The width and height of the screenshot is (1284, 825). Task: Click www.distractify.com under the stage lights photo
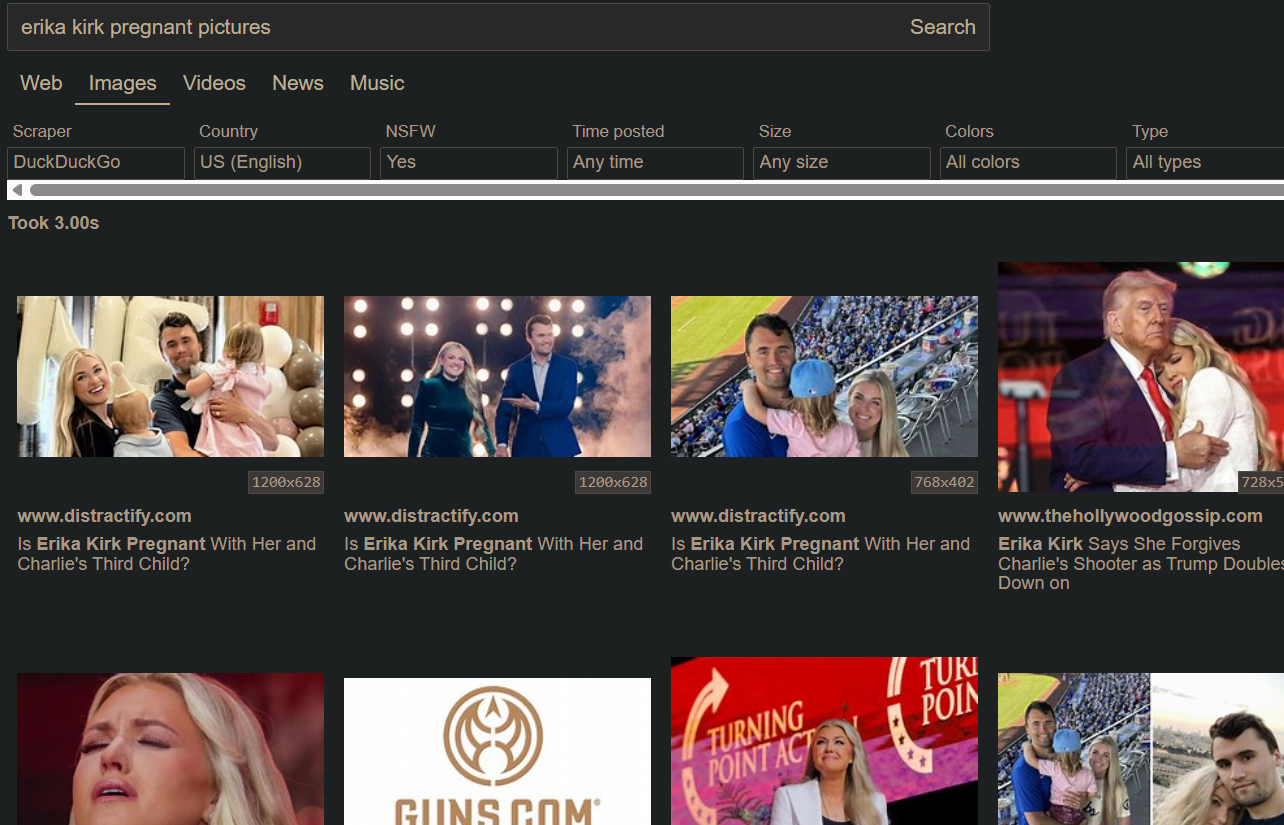tap(431, 516)
